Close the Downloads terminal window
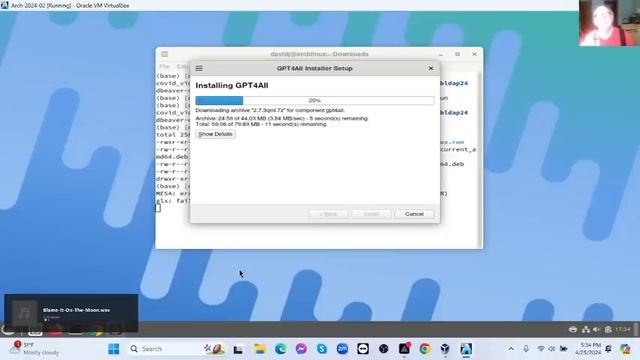Viewport: 640px width, 360px height. (474, 54)
